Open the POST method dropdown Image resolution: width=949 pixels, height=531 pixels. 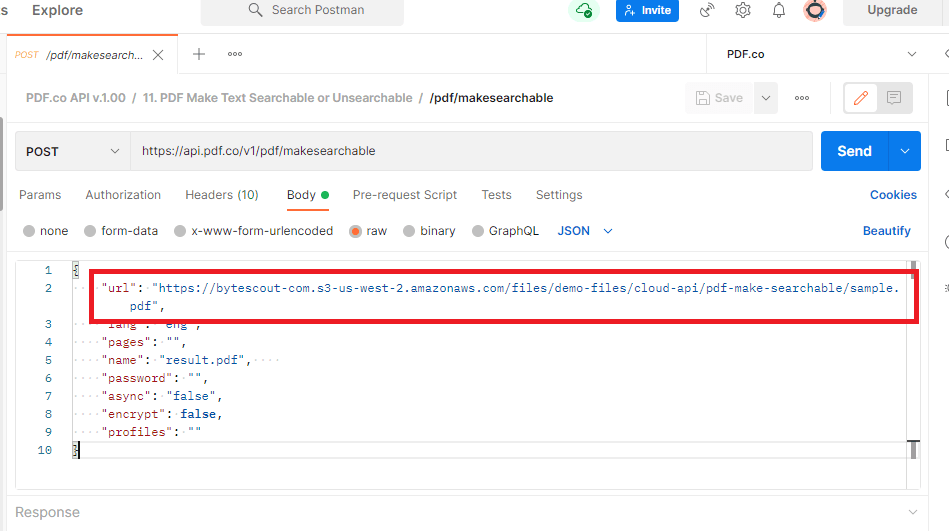[x=72, y=152]
